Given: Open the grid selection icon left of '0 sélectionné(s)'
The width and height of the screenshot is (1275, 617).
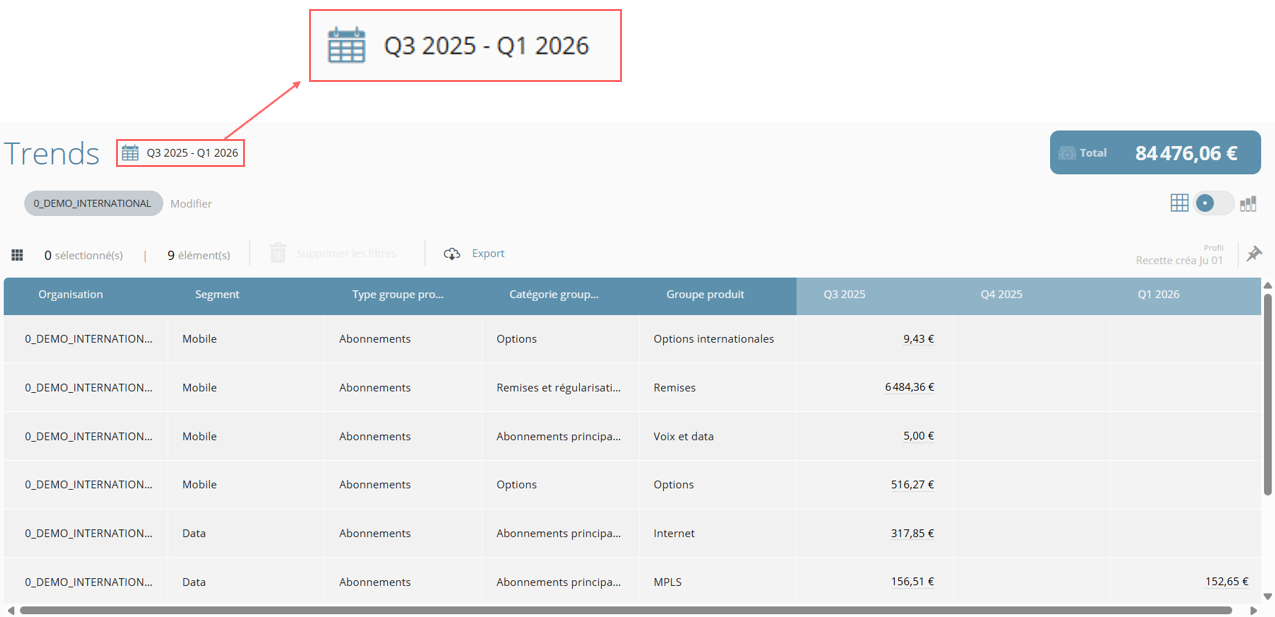Looking at the screenshot, I should point(17,255).
